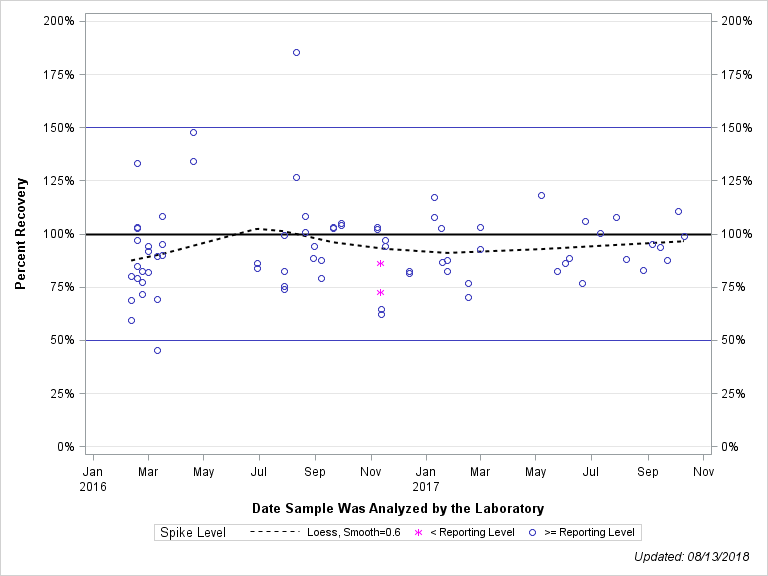
Task: Click the left axis '175%' label
Action: [59, 74]
